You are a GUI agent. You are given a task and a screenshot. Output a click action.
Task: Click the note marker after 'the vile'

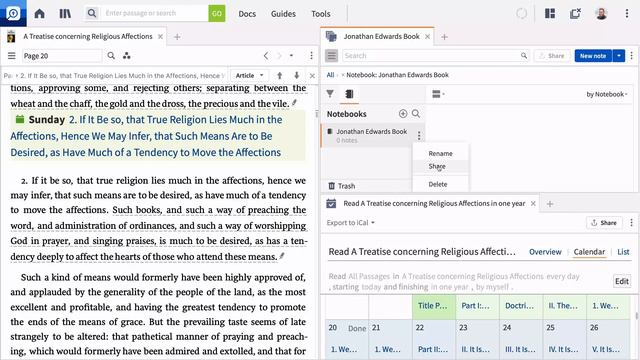[x=294, y=103]
